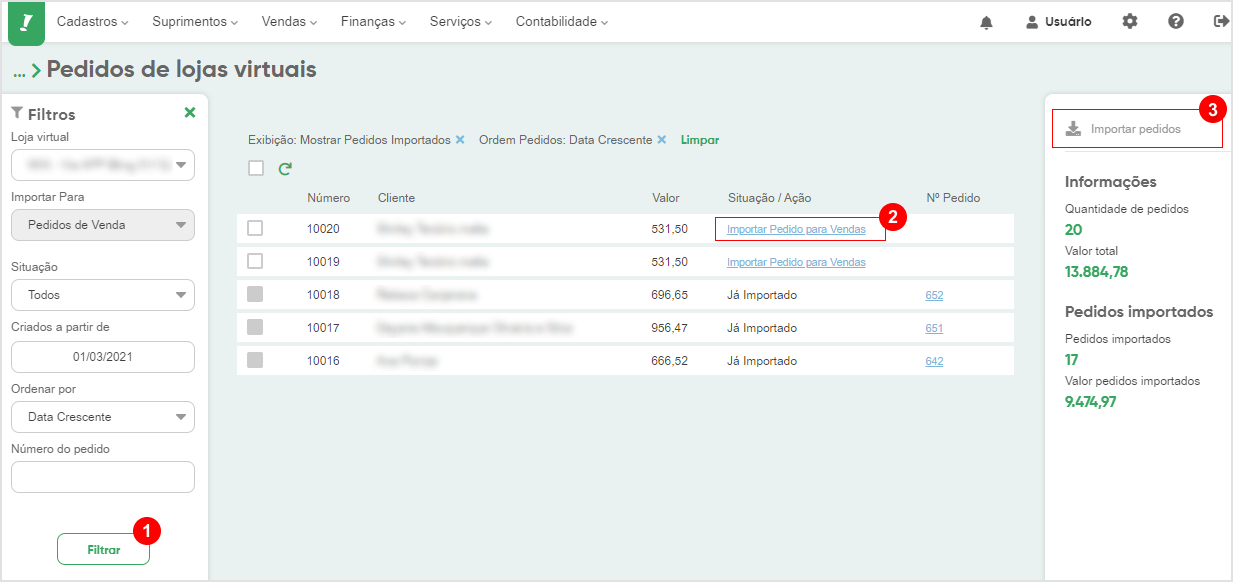Click Já Importado status for order 10018

pos(762,295)
